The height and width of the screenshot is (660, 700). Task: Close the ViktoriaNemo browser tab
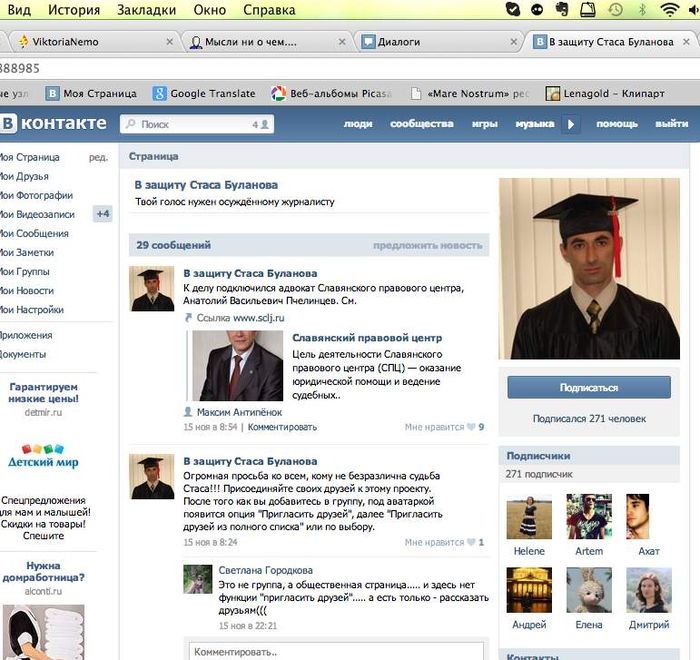(x=169, y=42)
